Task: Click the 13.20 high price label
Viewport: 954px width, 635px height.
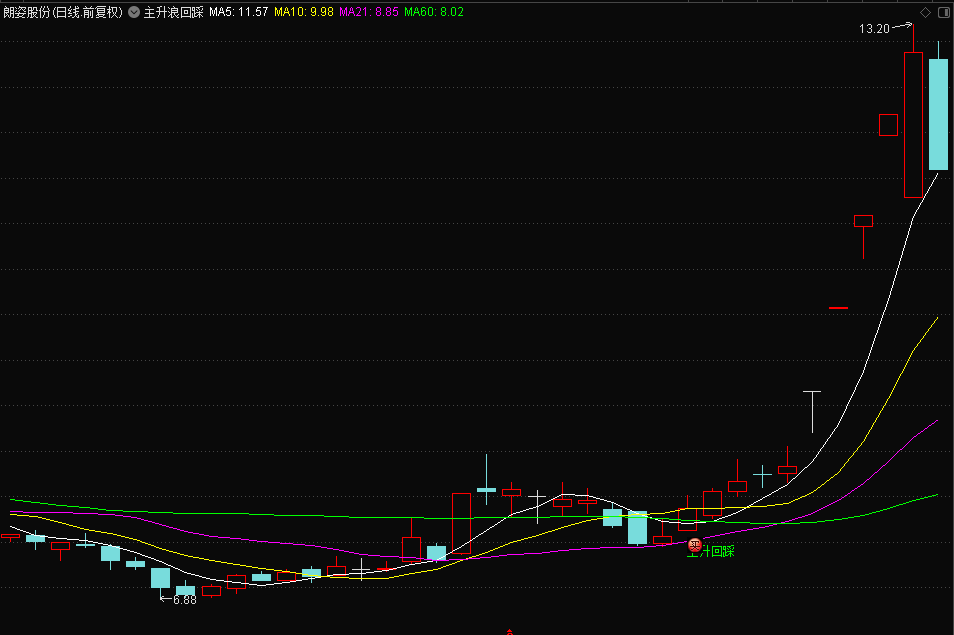Action: pos(874,29)
